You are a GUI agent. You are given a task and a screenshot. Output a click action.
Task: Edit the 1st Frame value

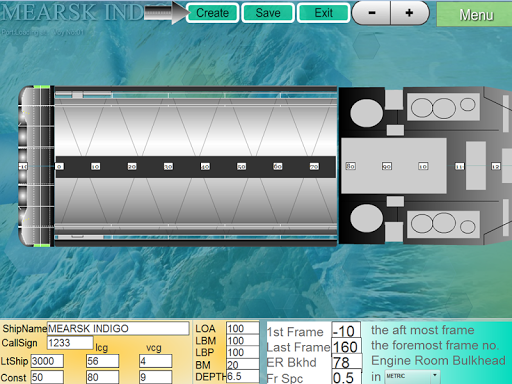click(x=346, y=331)
